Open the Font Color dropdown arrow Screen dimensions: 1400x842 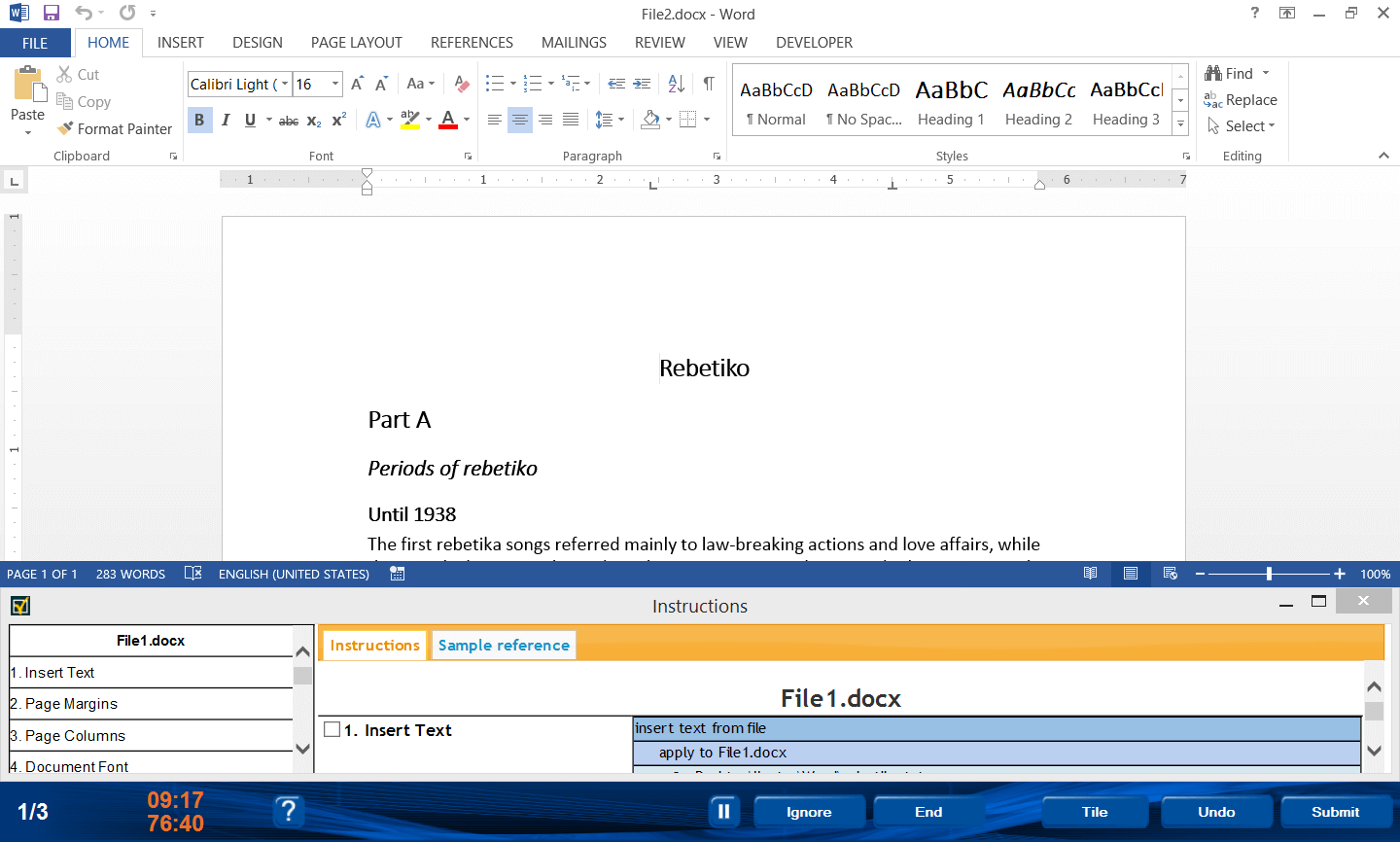[x=468, y=120]
